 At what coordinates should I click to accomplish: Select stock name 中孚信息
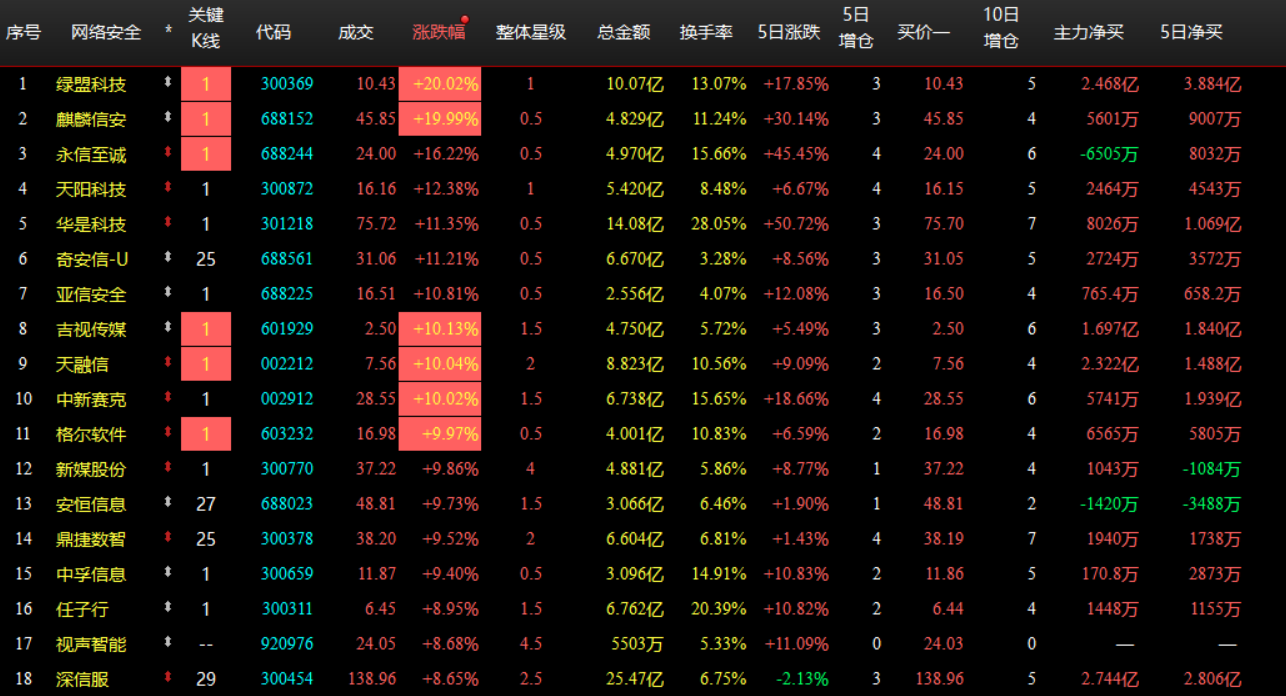click(91, 575)
